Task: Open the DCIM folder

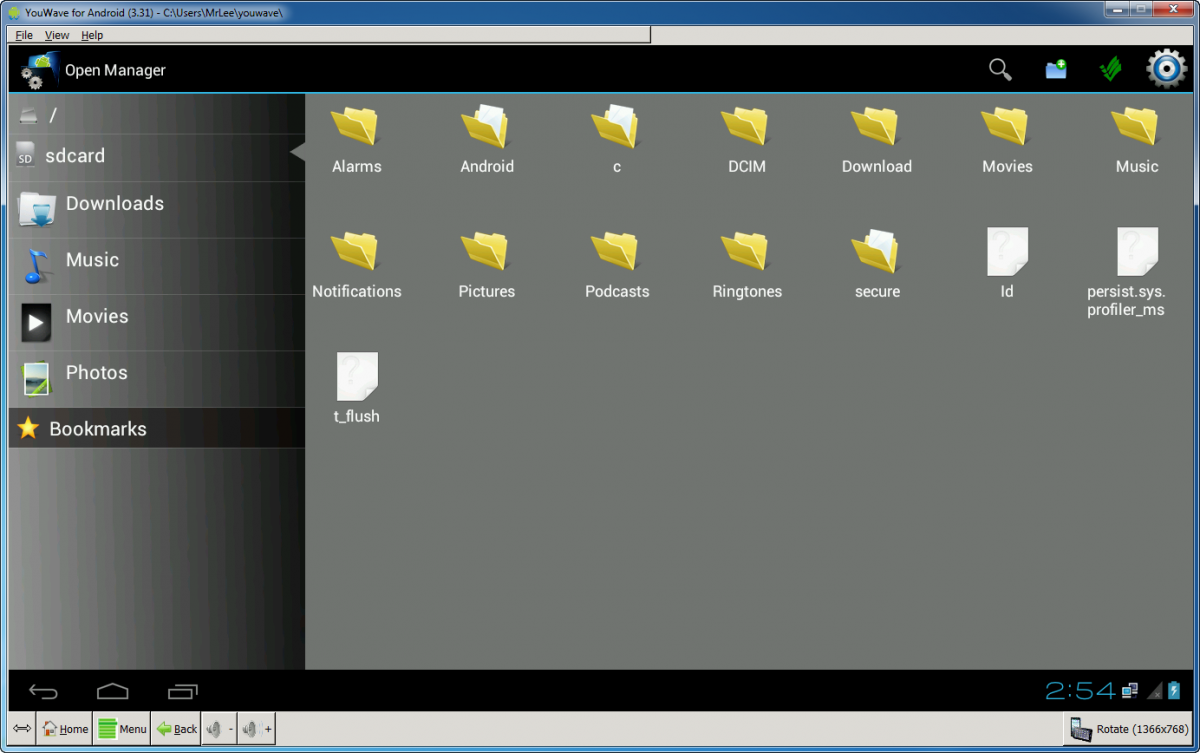Action: click(x=746, y=140)
